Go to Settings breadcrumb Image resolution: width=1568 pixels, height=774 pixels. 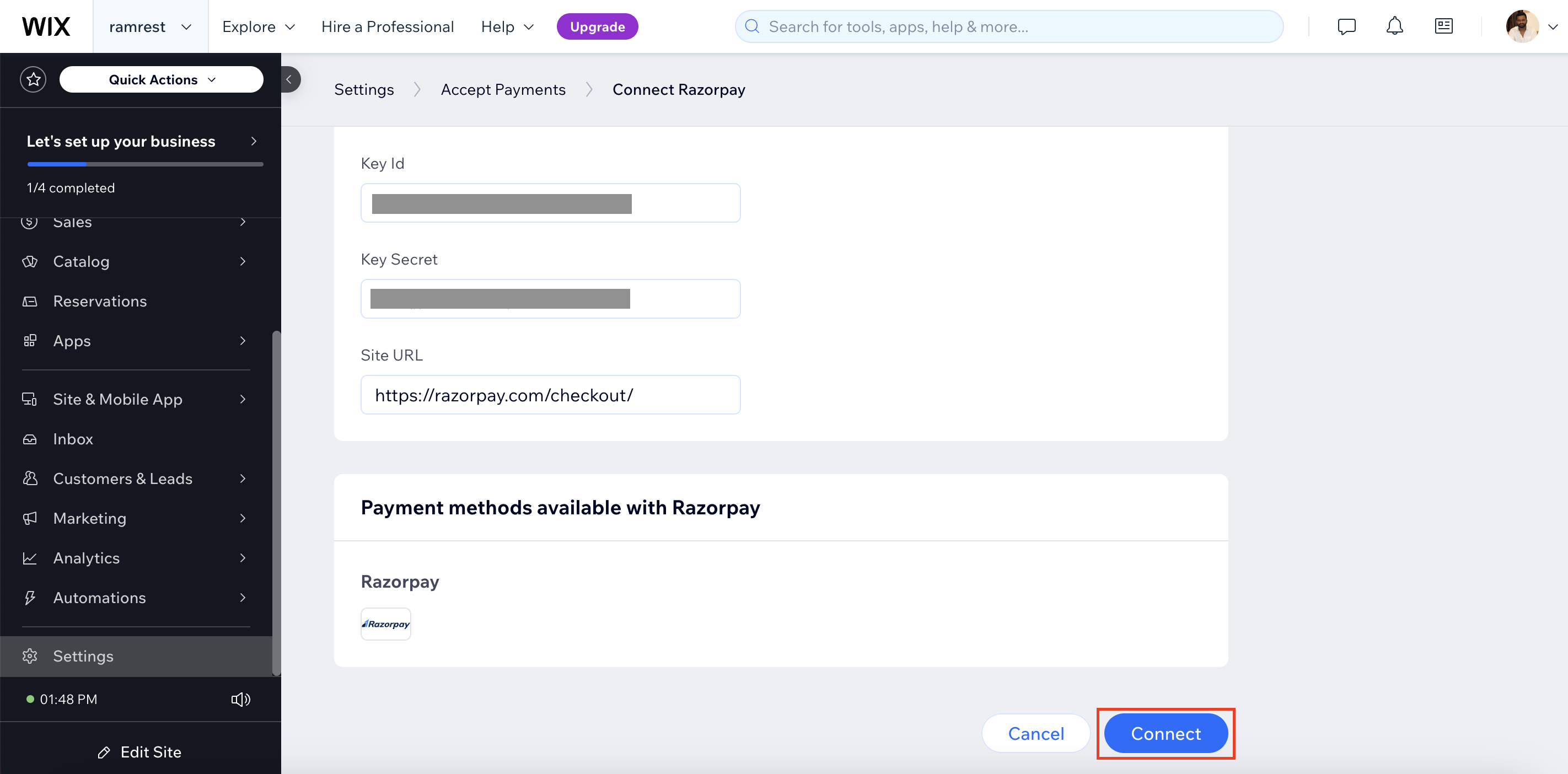(364, 89)
